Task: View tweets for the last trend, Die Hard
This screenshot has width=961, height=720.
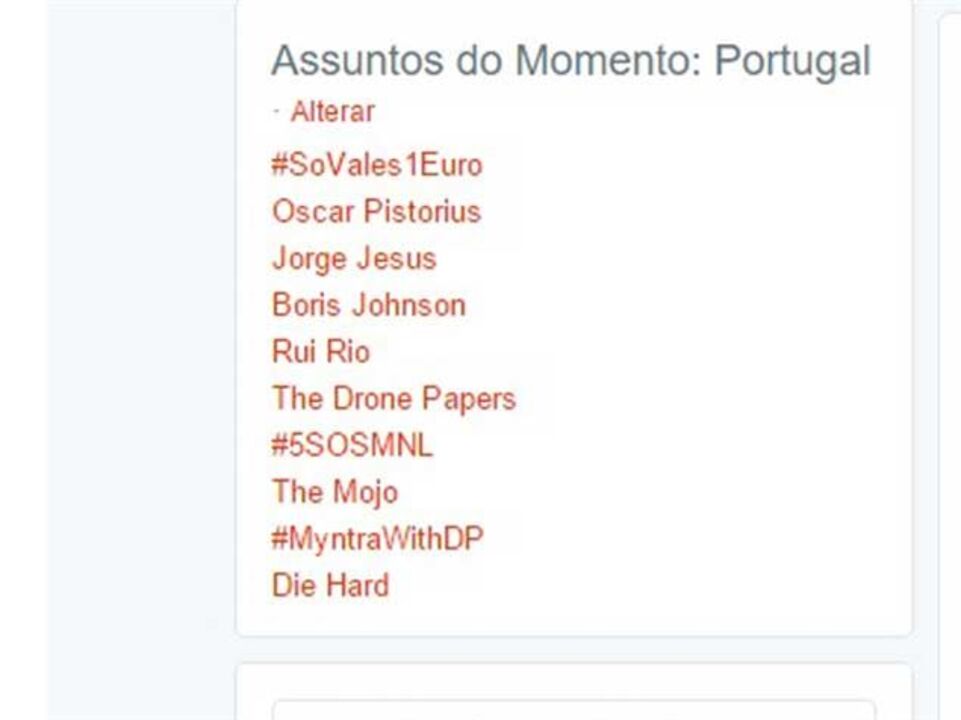Action: (330, 585)
